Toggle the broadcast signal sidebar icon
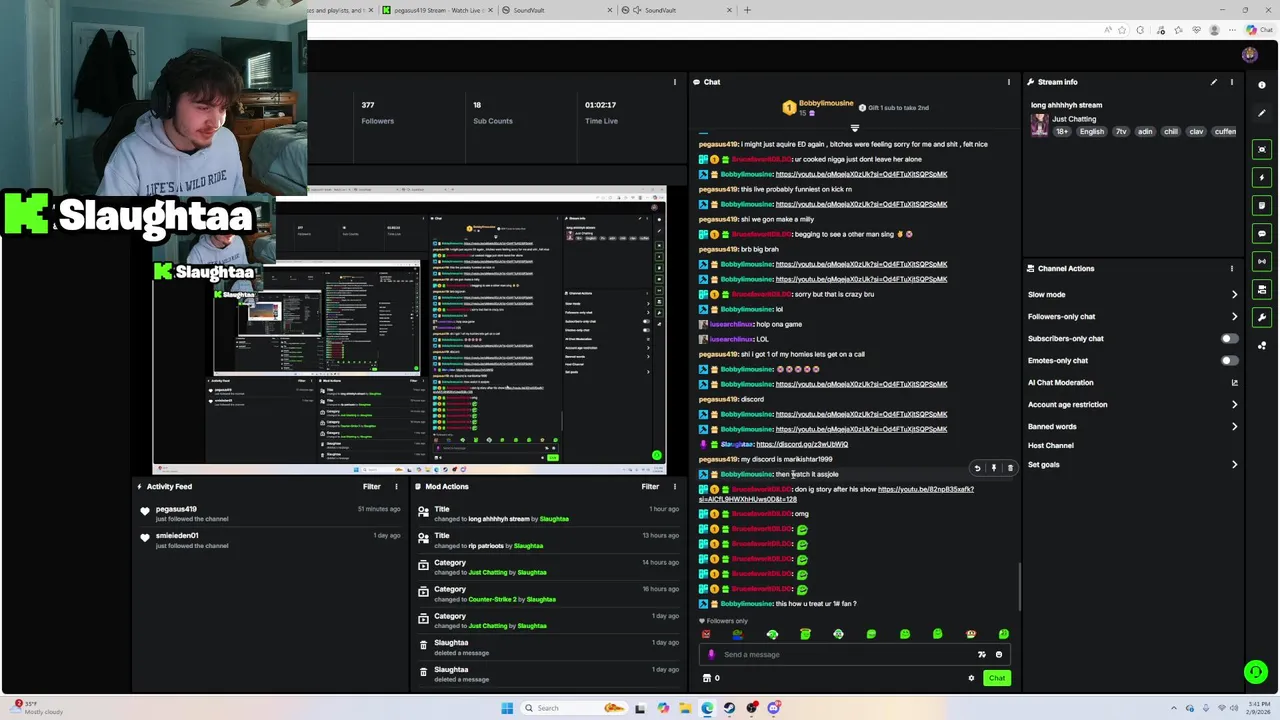Screen dimensions: 1280x720 click(x=1262, y=261)
